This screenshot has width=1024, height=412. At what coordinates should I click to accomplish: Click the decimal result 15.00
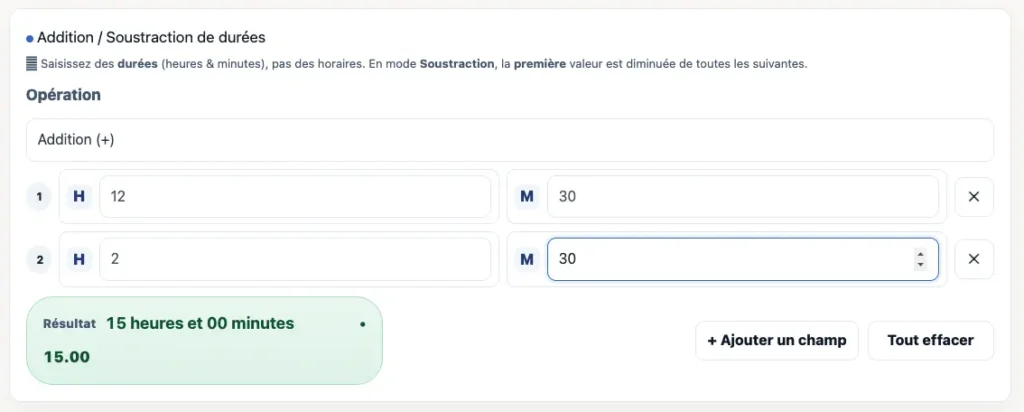67,356
